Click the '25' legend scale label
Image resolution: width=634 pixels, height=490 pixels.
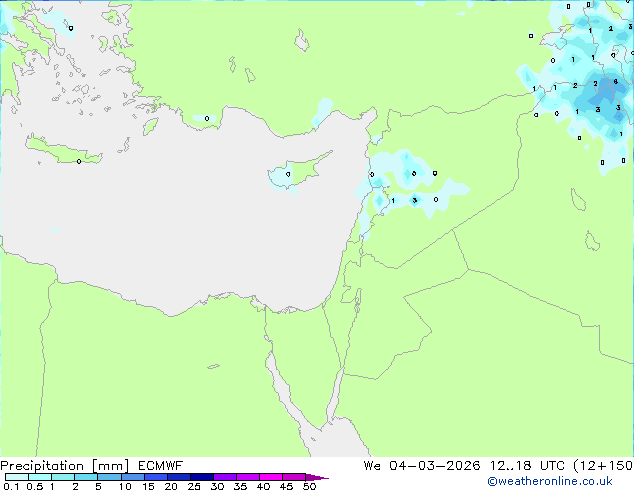pyautogui.click(x=194, y=486)
